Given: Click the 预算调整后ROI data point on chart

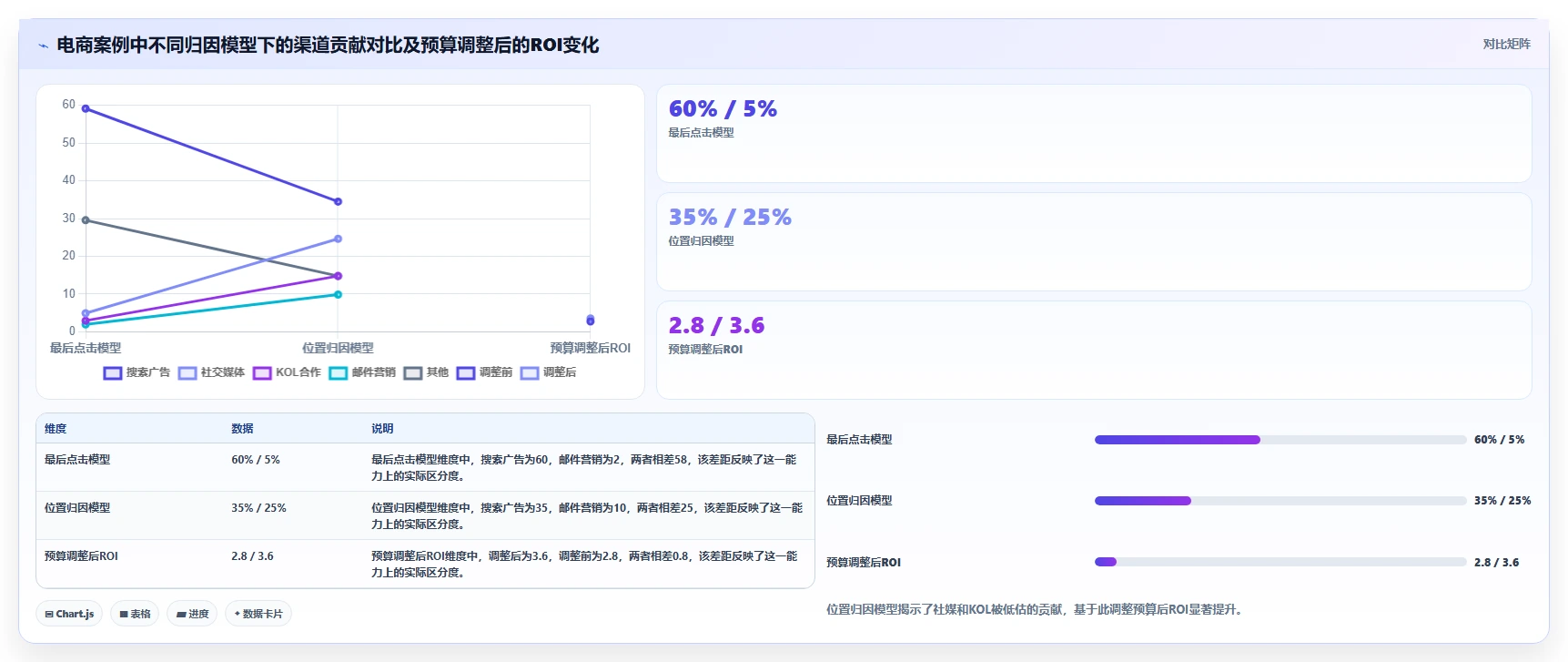Looking at the screenshot, I should pos(591,320).
